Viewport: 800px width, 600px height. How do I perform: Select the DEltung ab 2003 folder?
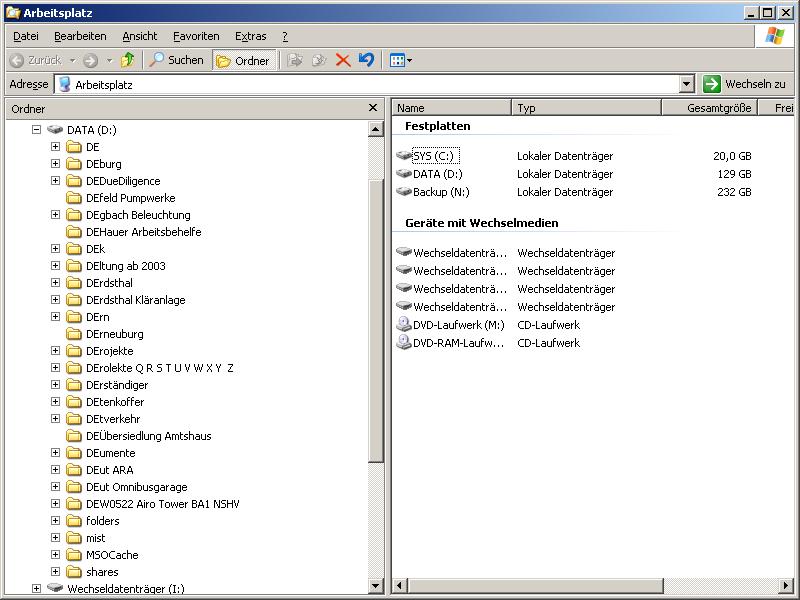pyautogui.click(x=126, y=266)
